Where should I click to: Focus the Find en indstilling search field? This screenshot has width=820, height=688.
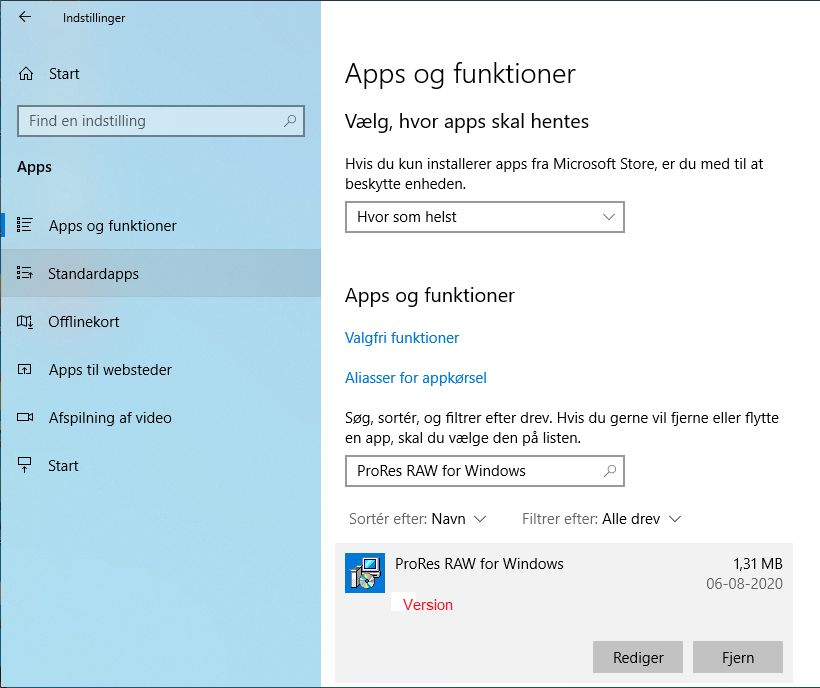tap(161, 121)
